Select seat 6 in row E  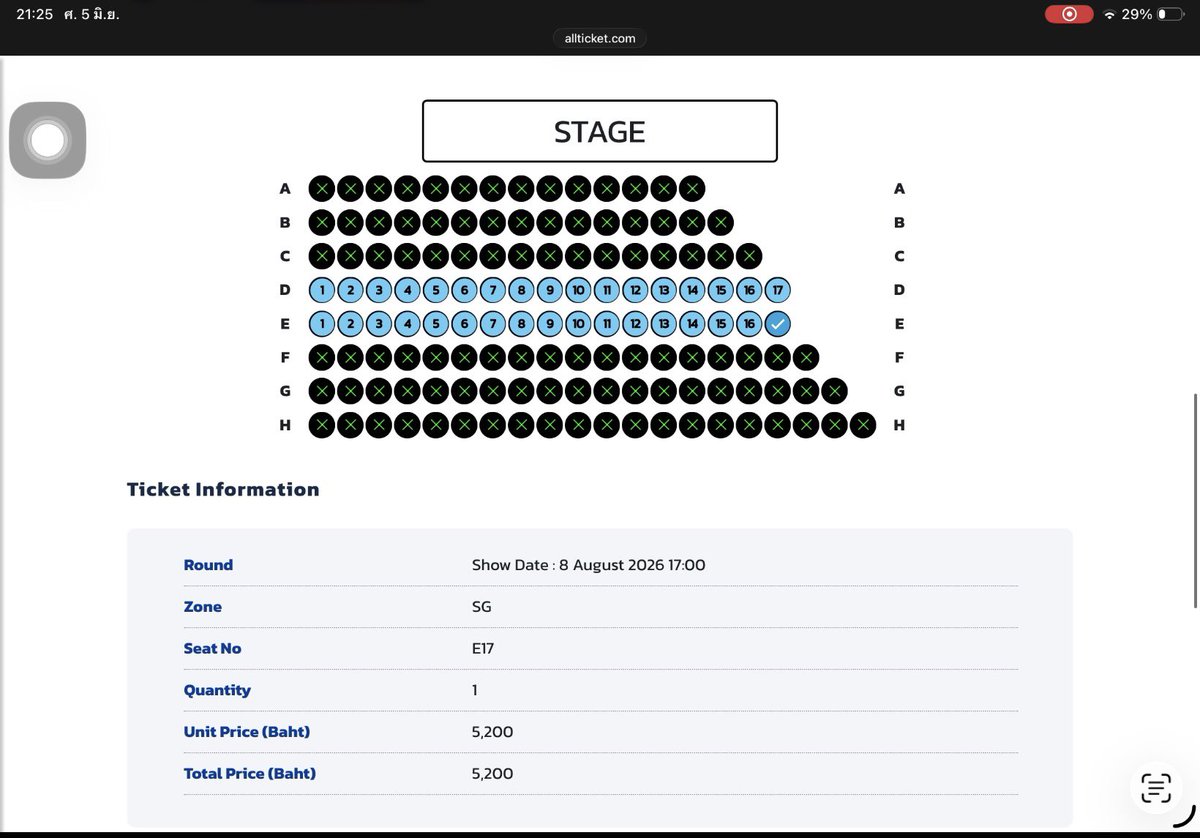click(464, 324)
